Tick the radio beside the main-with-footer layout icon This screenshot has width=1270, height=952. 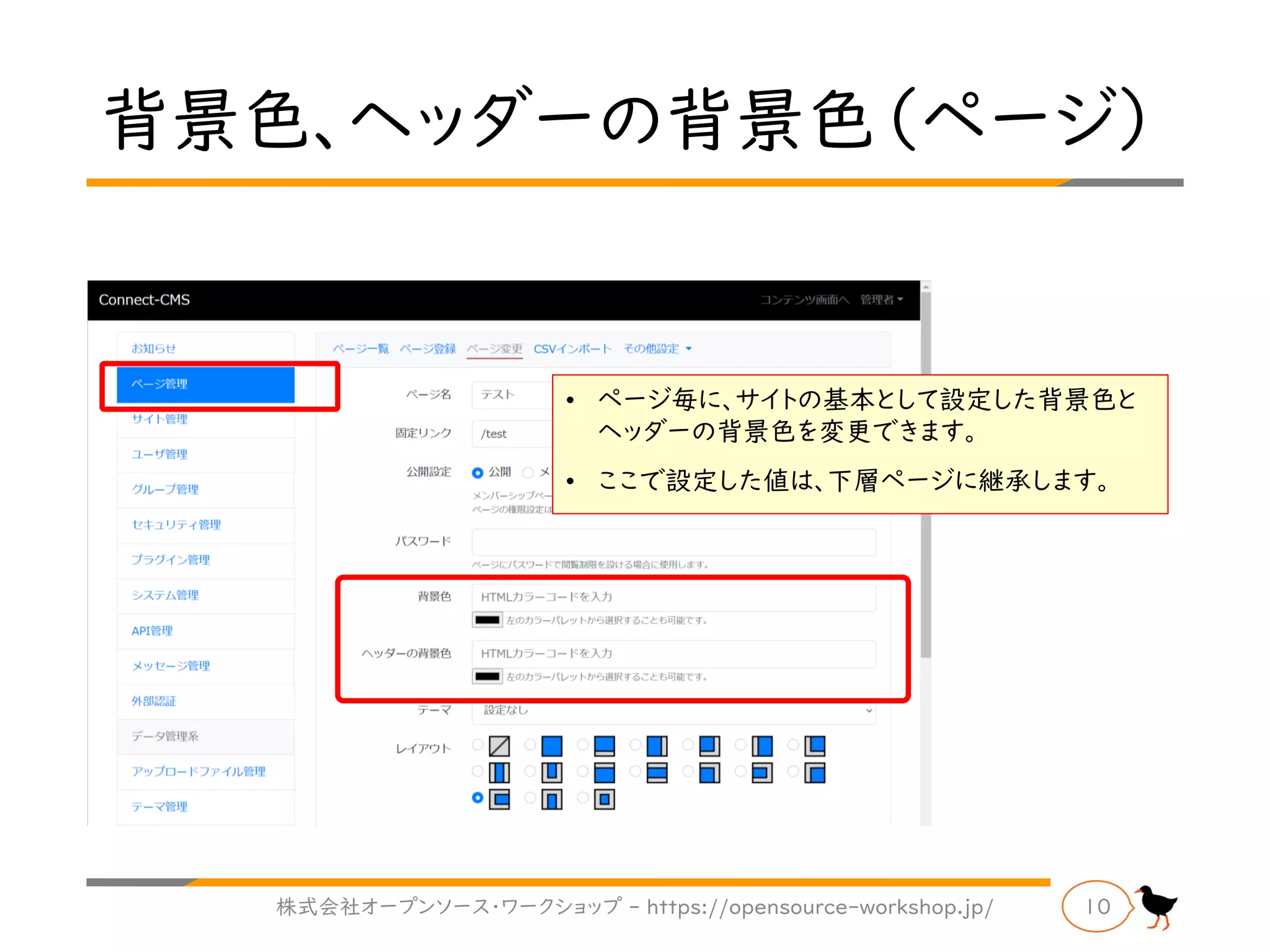click(583, 744)
